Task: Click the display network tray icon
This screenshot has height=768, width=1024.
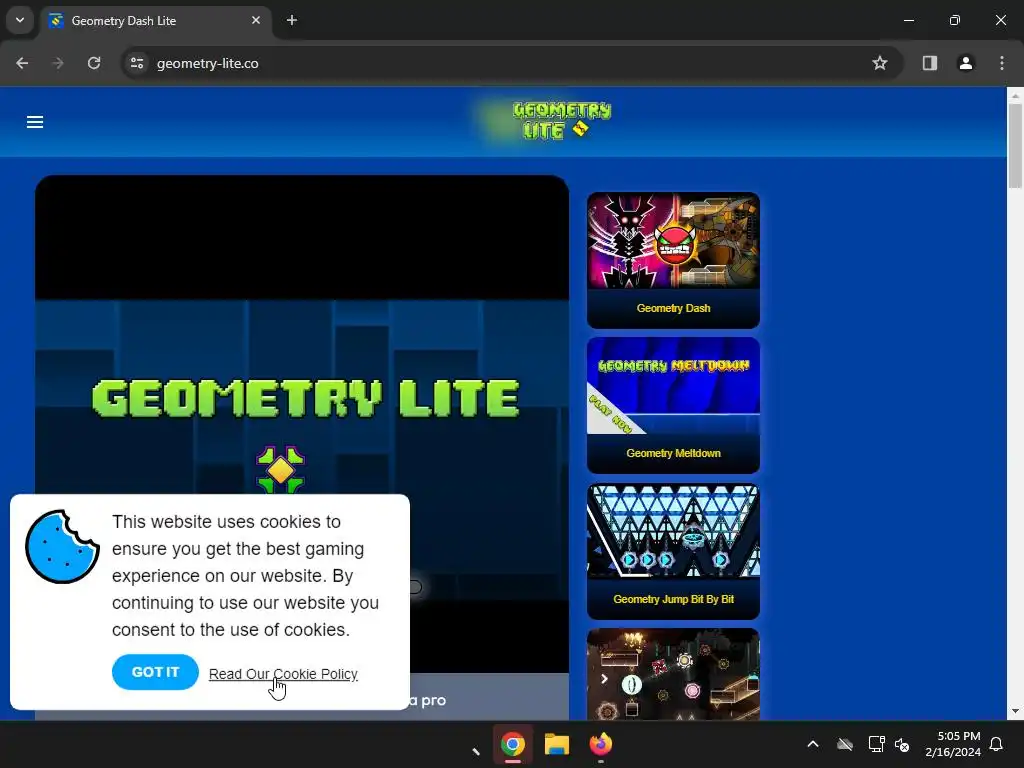Action: 876,744
